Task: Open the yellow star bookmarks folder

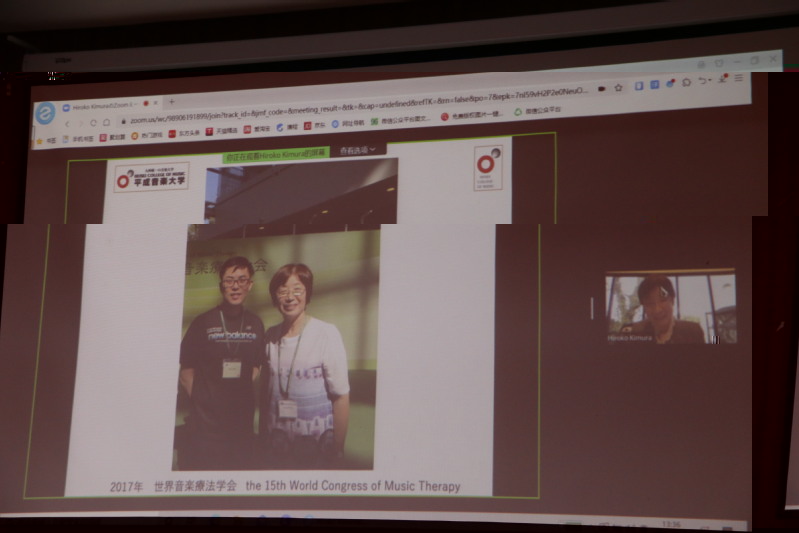Action: point(46,141)
